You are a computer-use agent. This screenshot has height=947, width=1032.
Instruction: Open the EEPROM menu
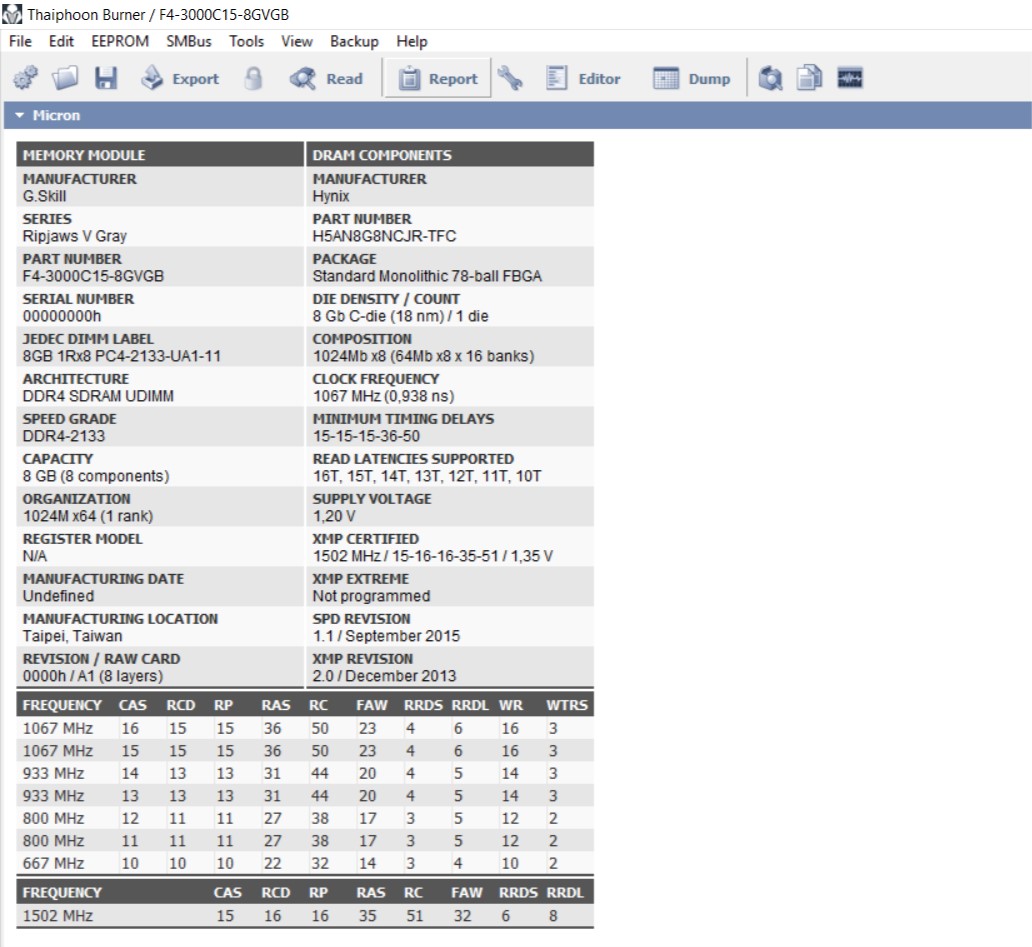[120, 41]
